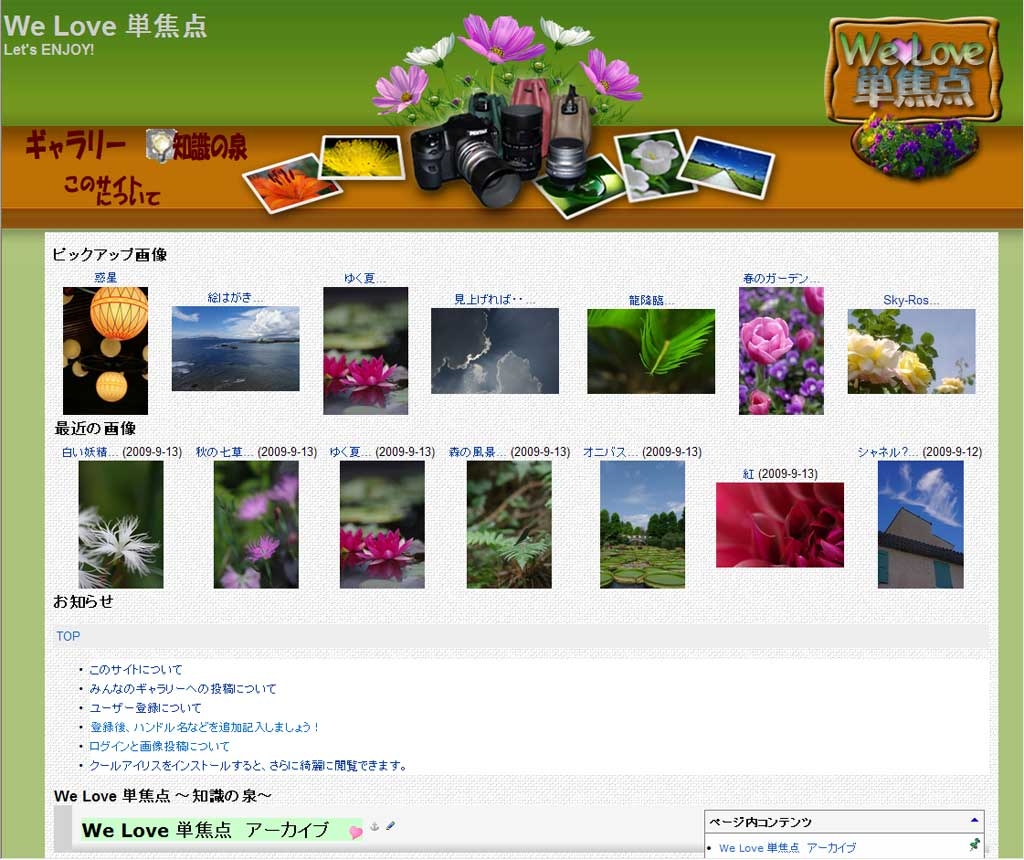
Task: Click the green pushpin icon in ページ内コンテンツ
Action: tap(974, 844)
